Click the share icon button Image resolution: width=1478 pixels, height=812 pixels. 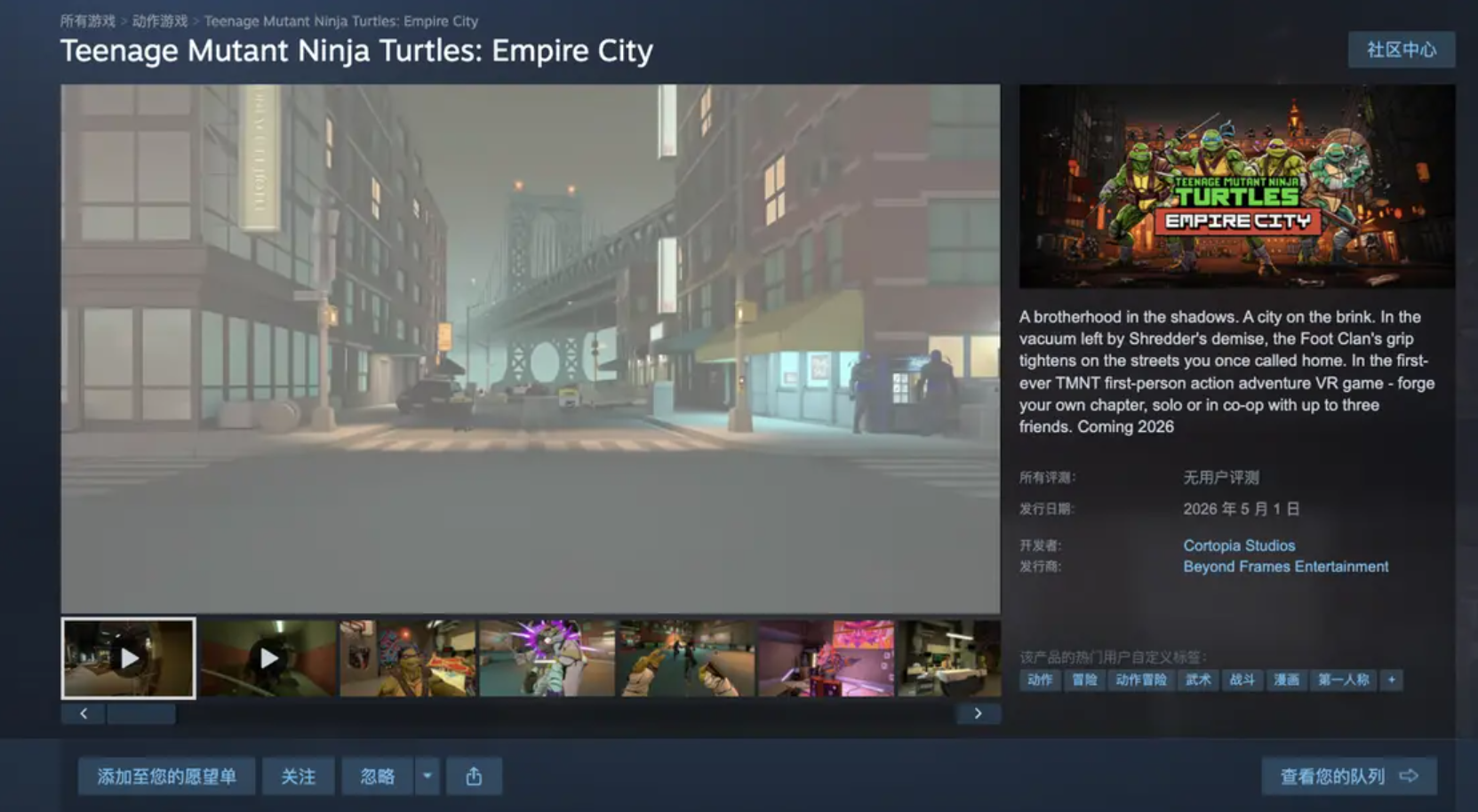click(x=474, y=776)
